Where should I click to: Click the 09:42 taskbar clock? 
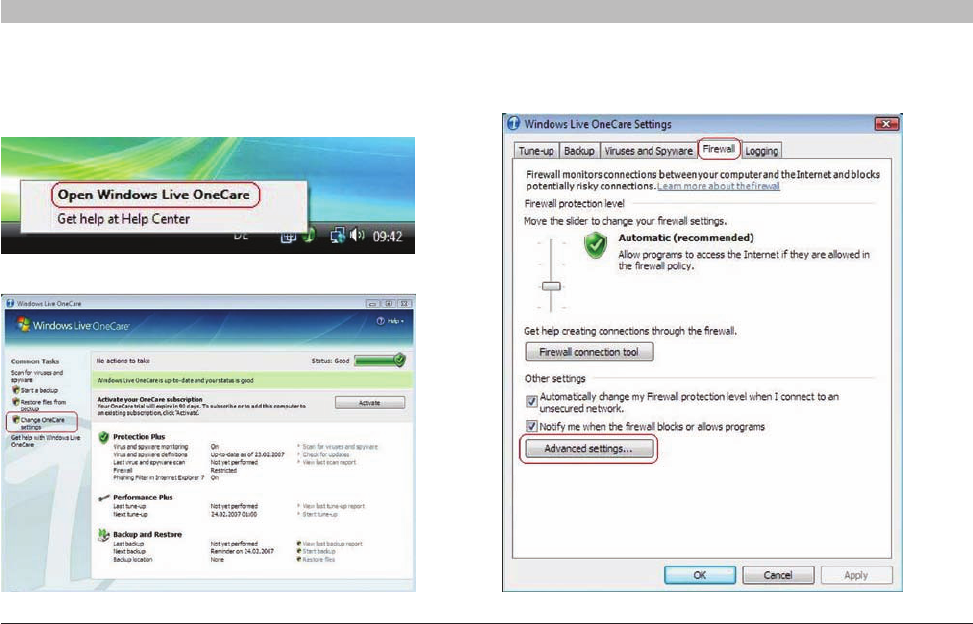tap(387, 236)
